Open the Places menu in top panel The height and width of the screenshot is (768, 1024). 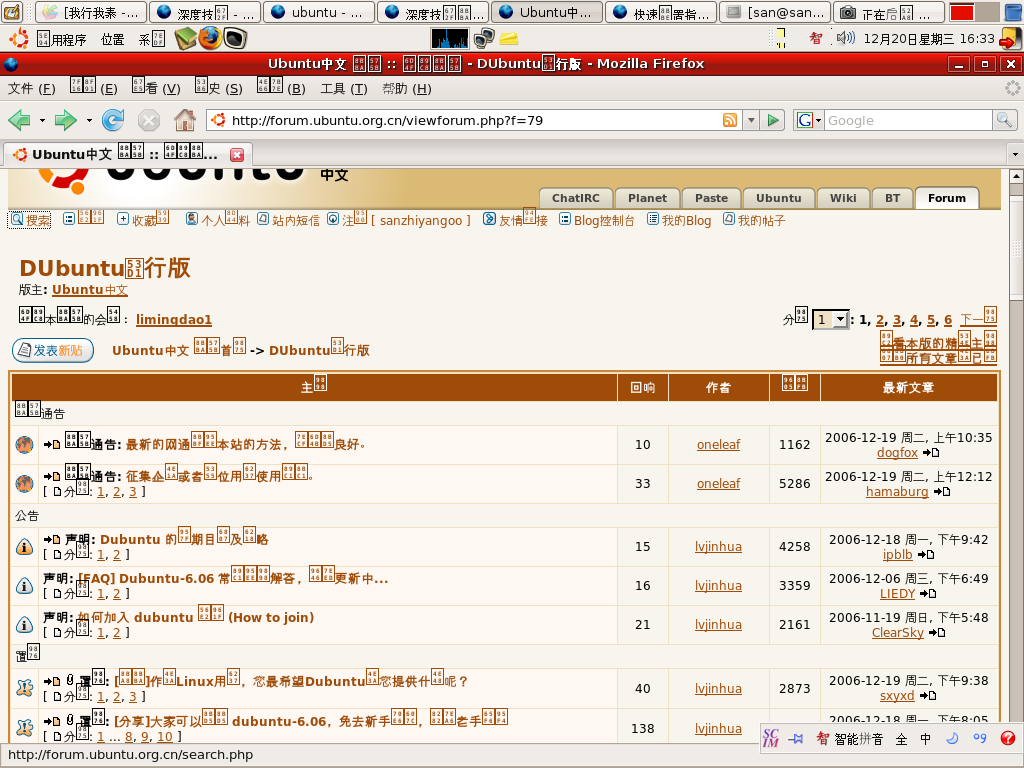112,39
